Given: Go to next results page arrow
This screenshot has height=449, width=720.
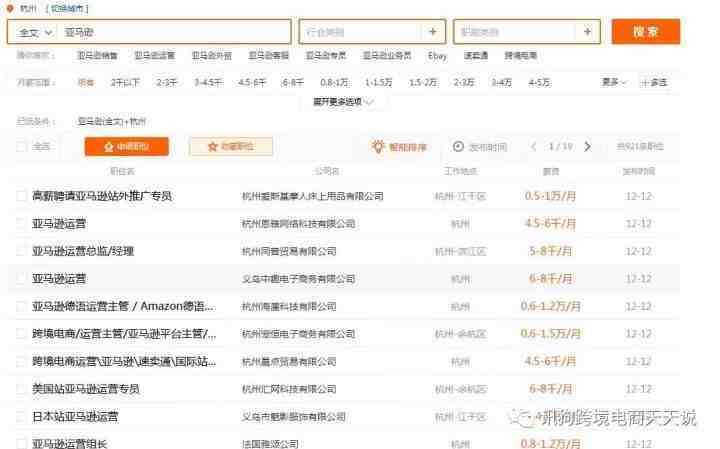Looking at the screenshot, I should point(587,147).
